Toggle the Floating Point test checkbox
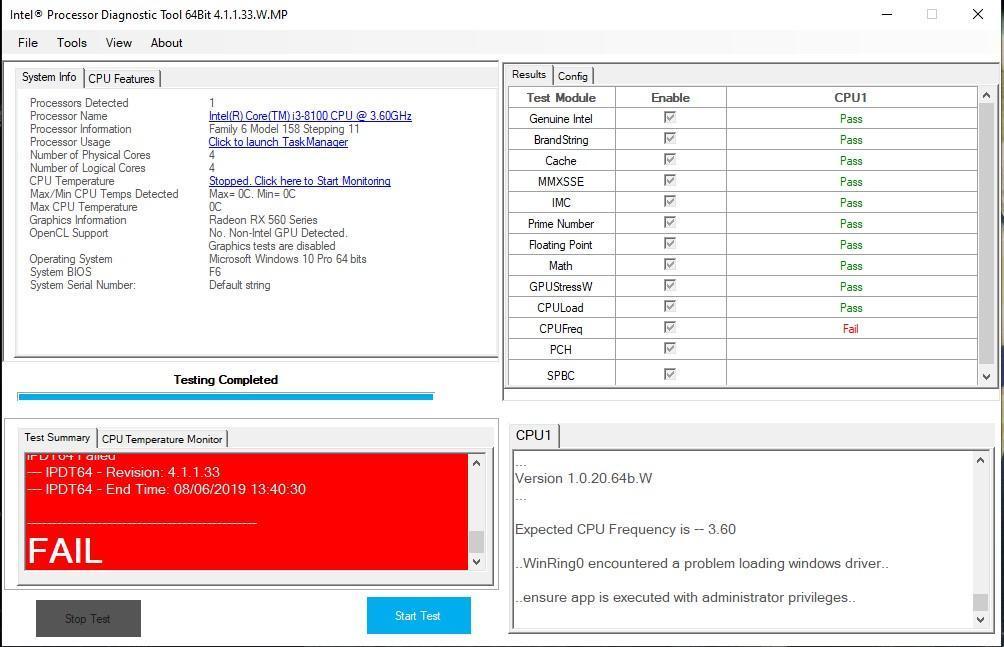This screenshot has width=1004, height=647. tap(670, 243)
